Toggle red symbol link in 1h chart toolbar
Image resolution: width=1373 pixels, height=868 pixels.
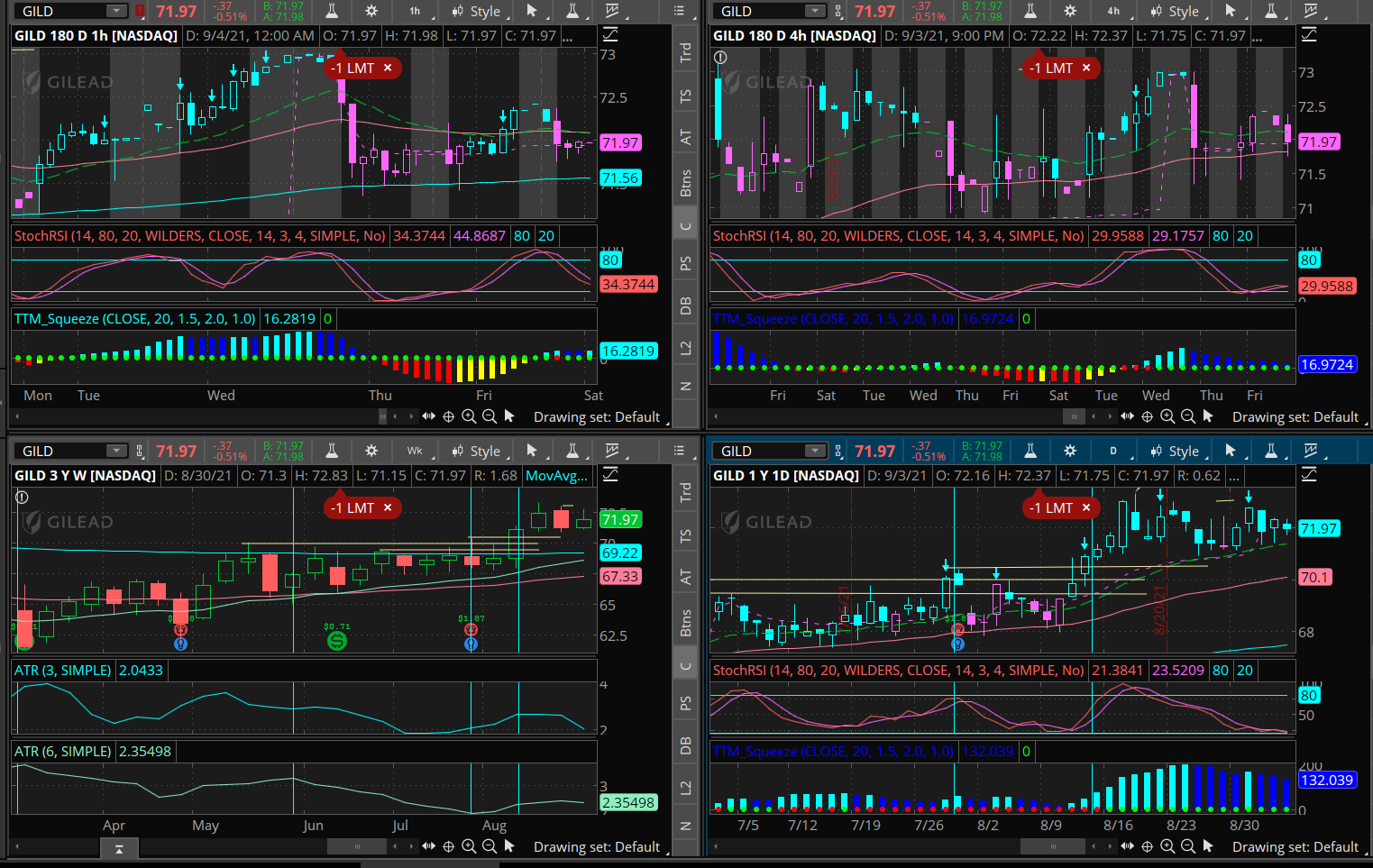[140, 11]
